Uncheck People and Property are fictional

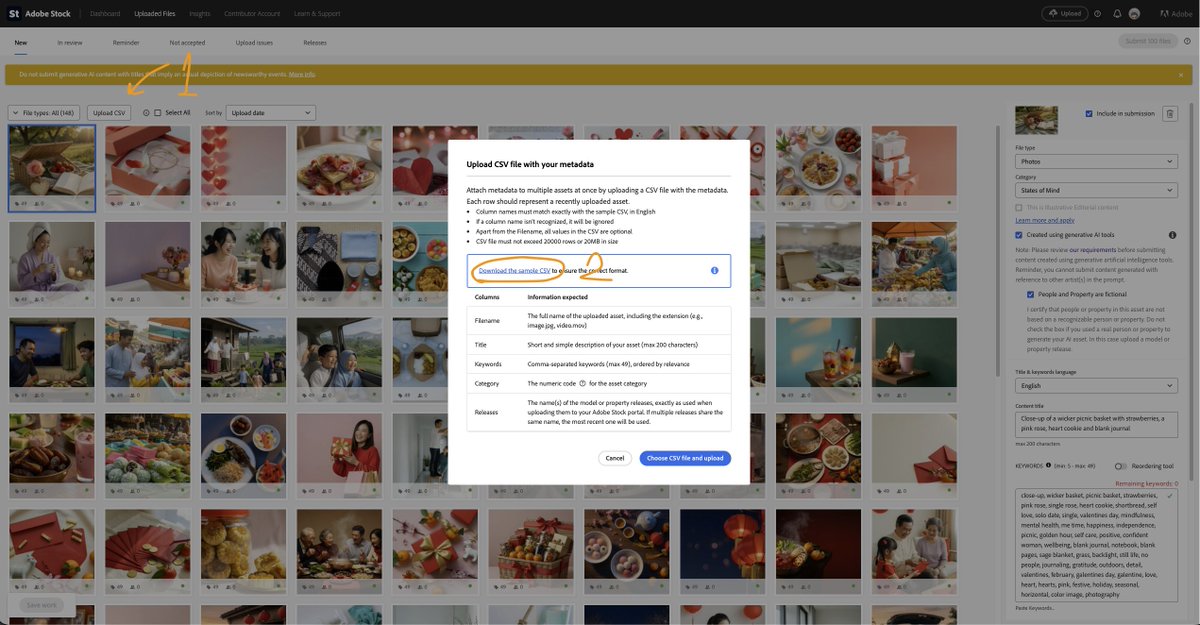pyautogui.click(x=1031, y=295)
